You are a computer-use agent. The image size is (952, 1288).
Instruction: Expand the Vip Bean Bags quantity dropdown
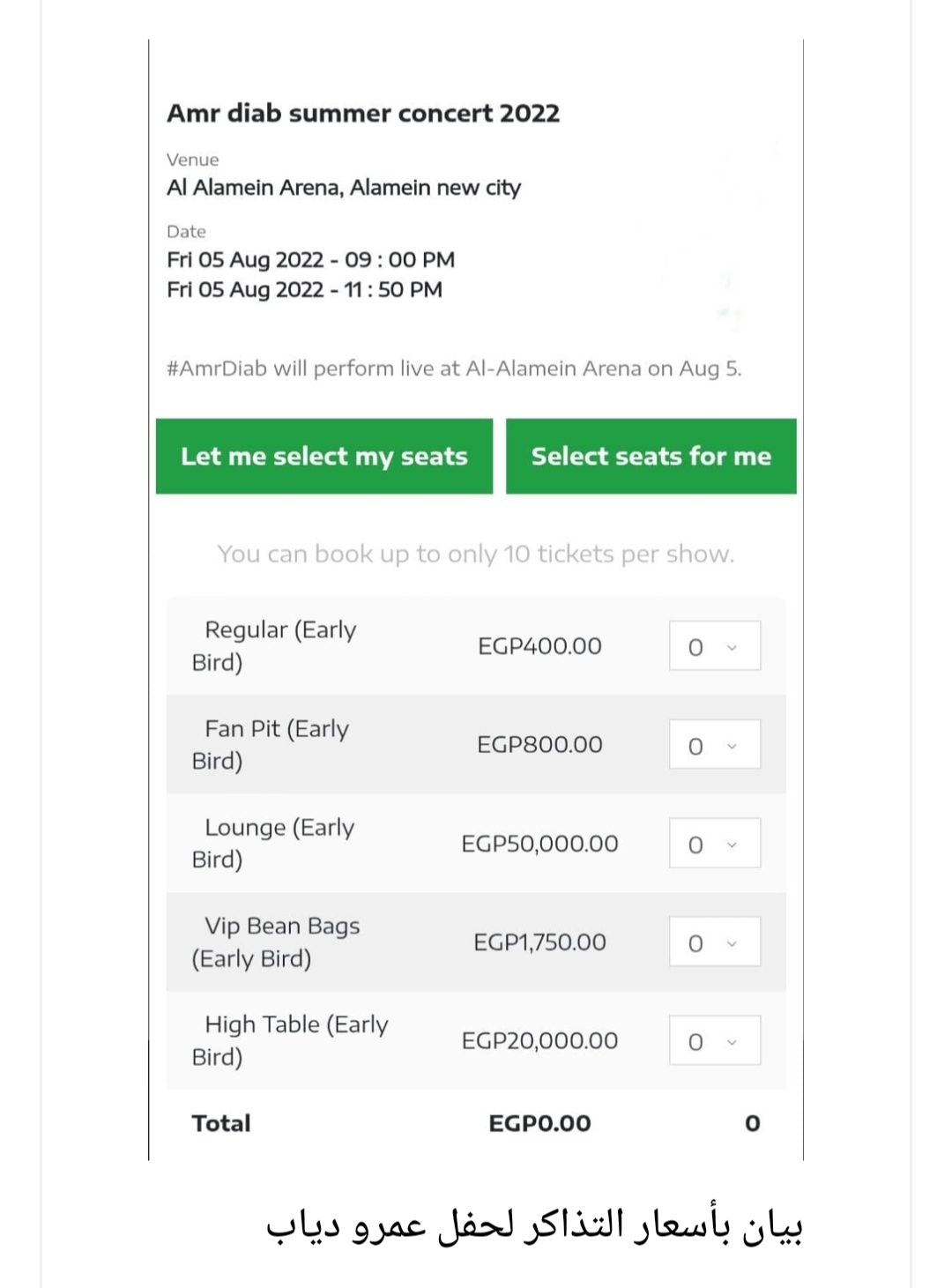714,942
